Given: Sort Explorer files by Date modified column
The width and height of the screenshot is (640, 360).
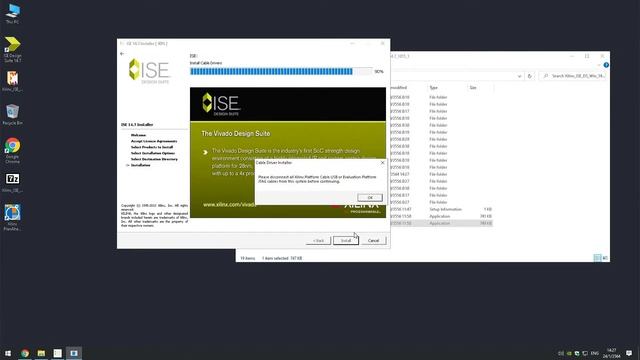Looking at the screenshot, I should [400, 88].
